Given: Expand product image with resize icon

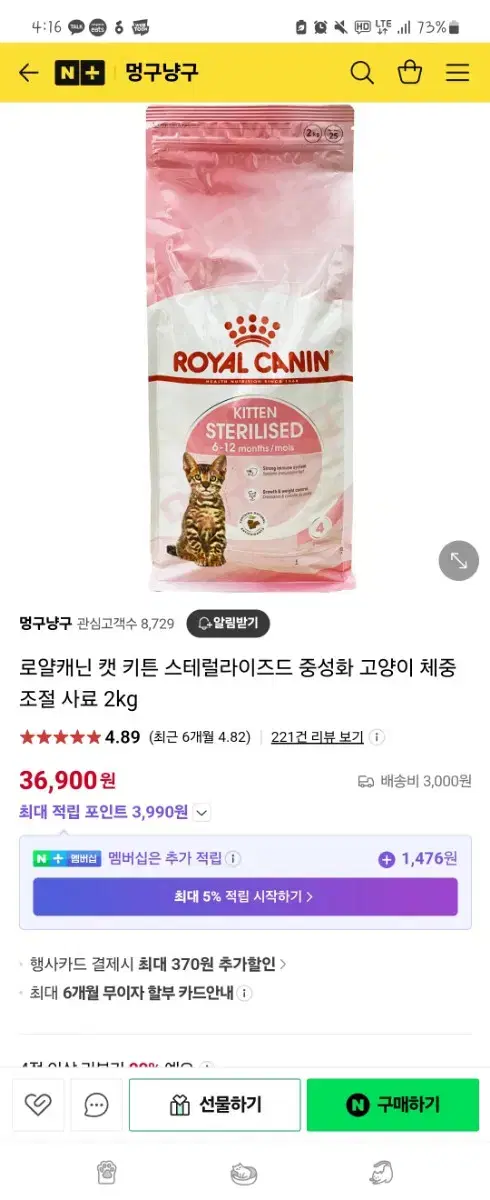Looking at the screenshot, I should coord(459,560).
